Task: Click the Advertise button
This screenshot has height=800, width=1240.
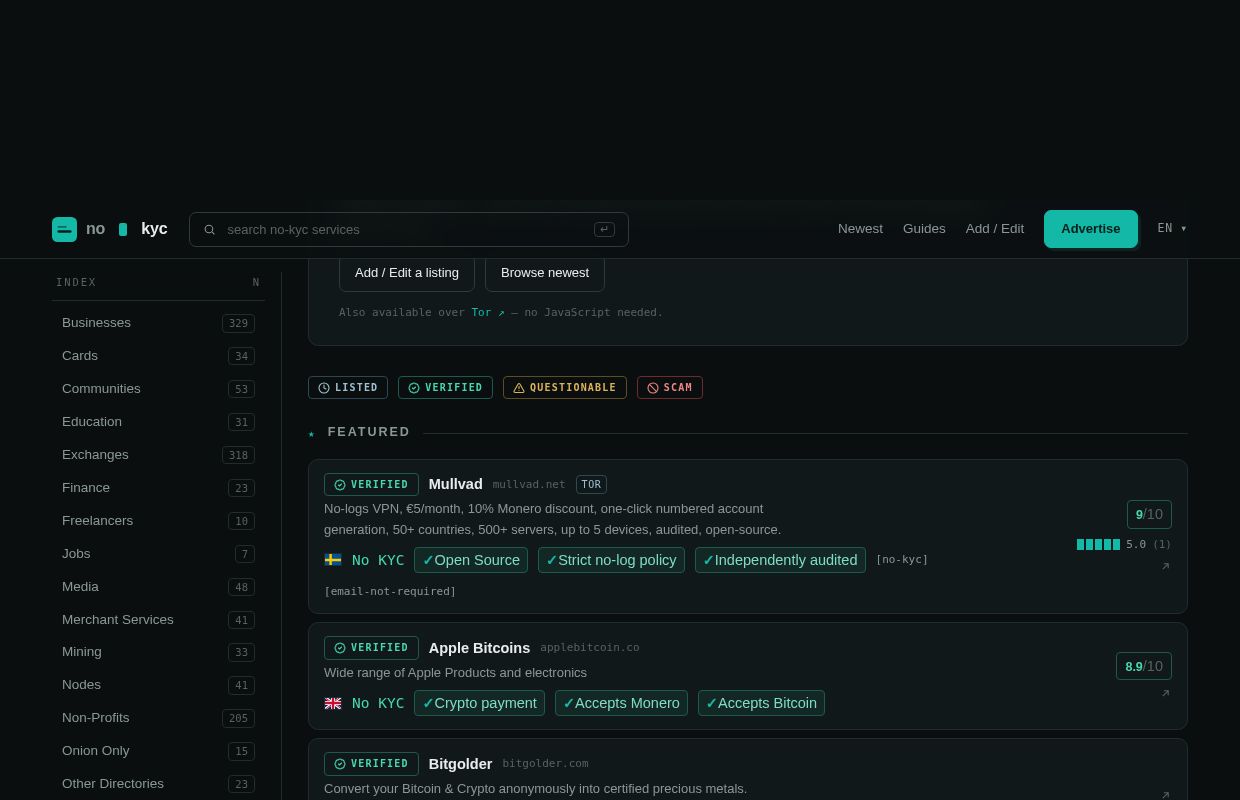Action: tap(1091, 228)
